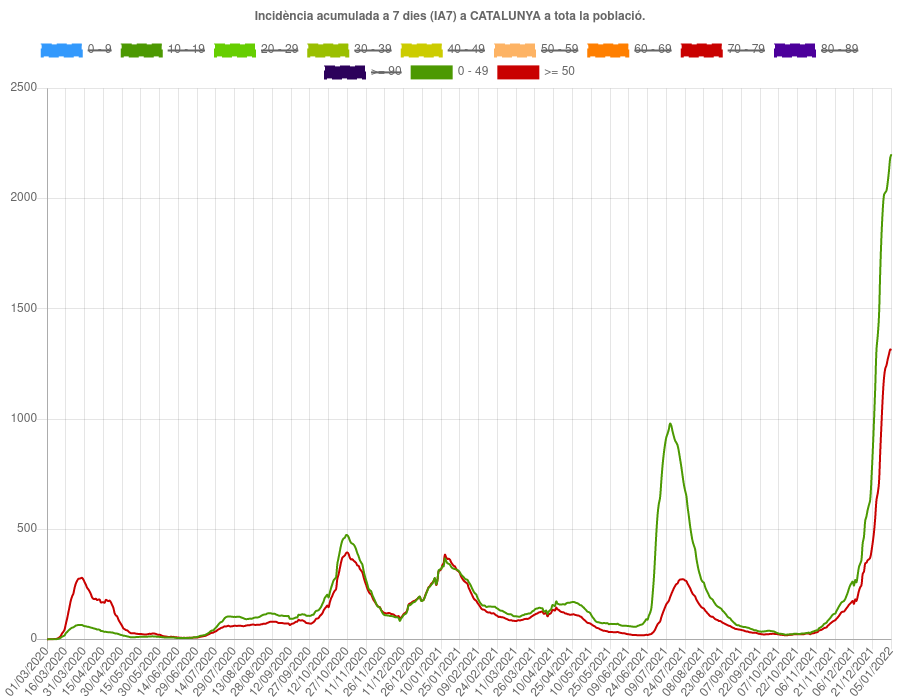Click the chart title about IA7 a CATALUNYA

coord(450,16)
